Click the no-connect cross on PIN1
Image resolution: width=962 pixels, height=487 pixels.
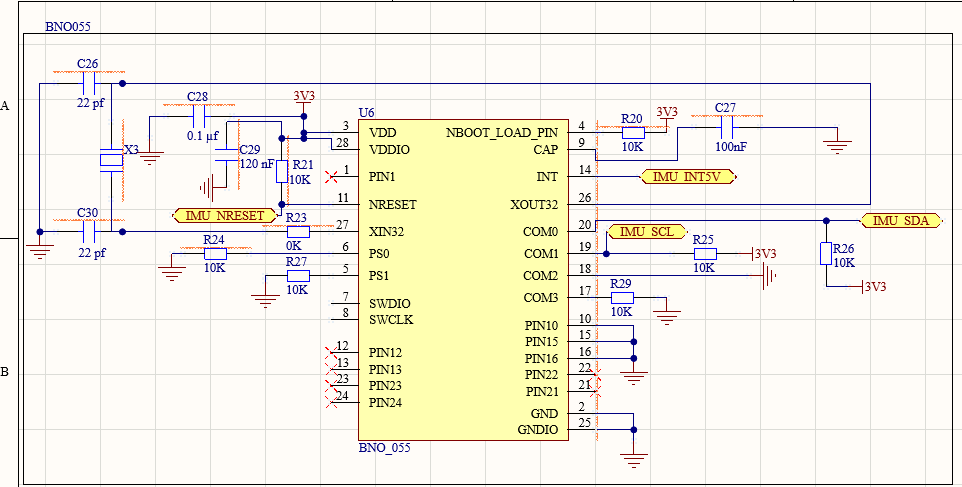click(x=332, y=177)
